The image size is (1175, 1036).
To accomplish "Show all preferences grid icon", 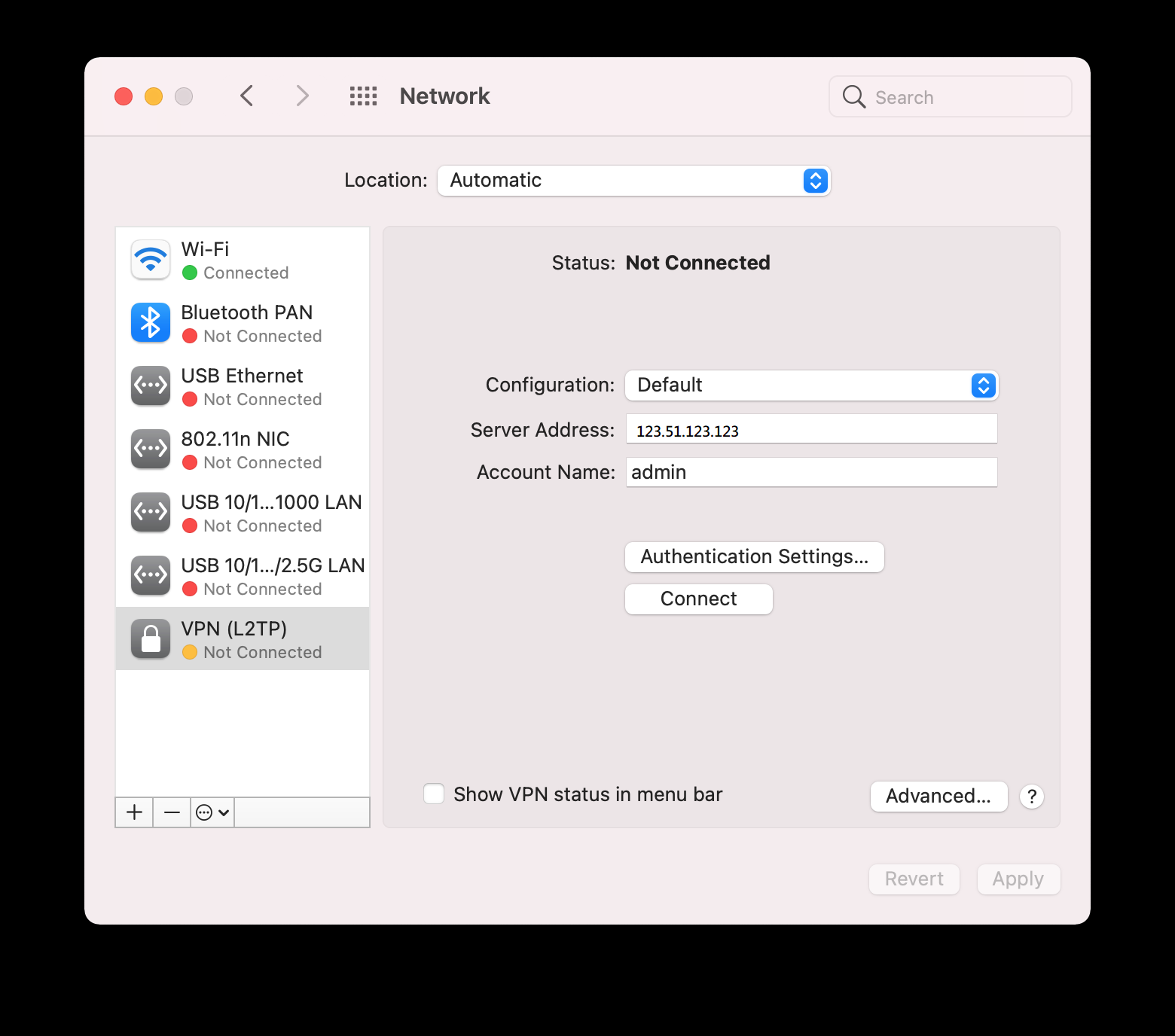I will (363, 96).
